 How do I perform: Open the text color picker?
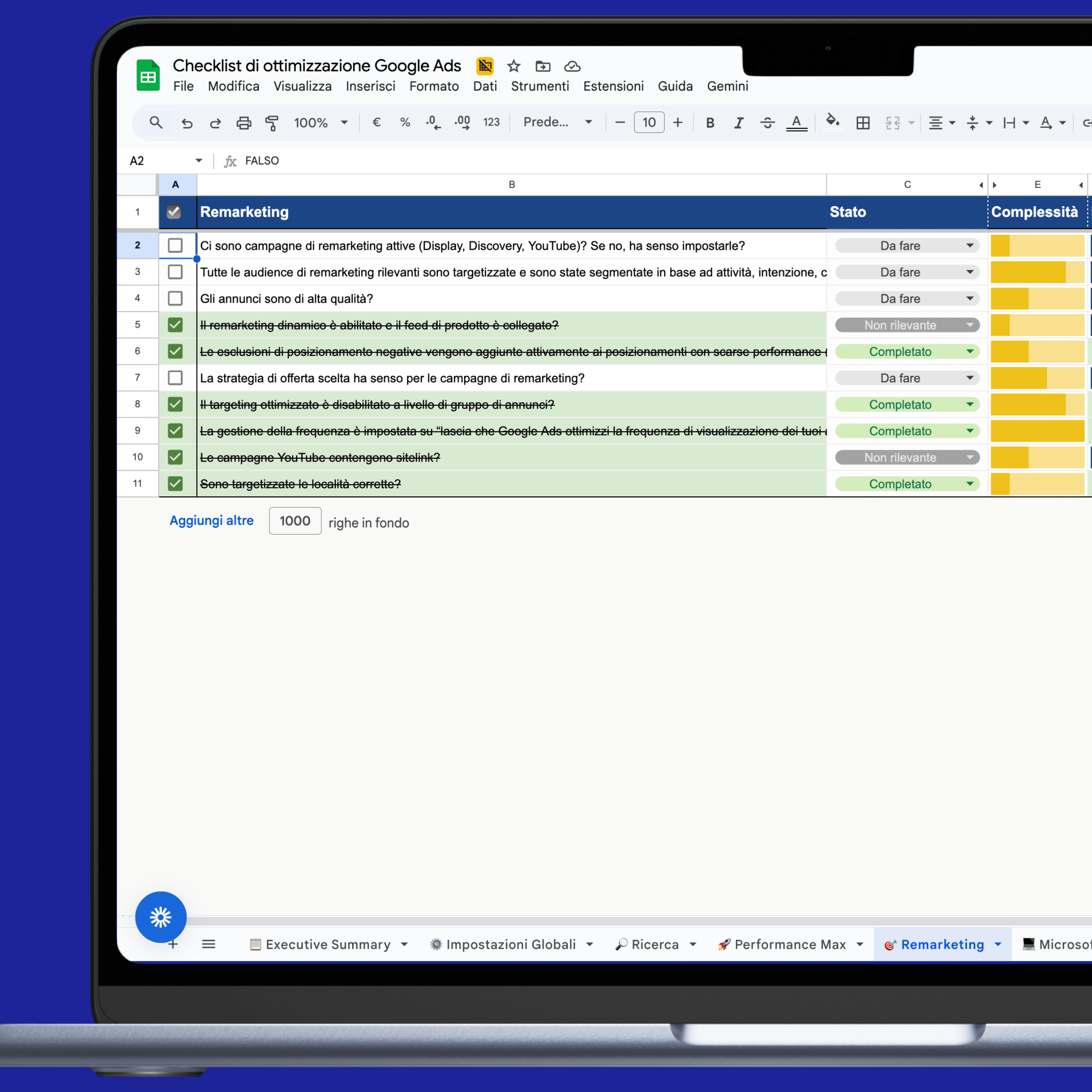coord(796,123)
